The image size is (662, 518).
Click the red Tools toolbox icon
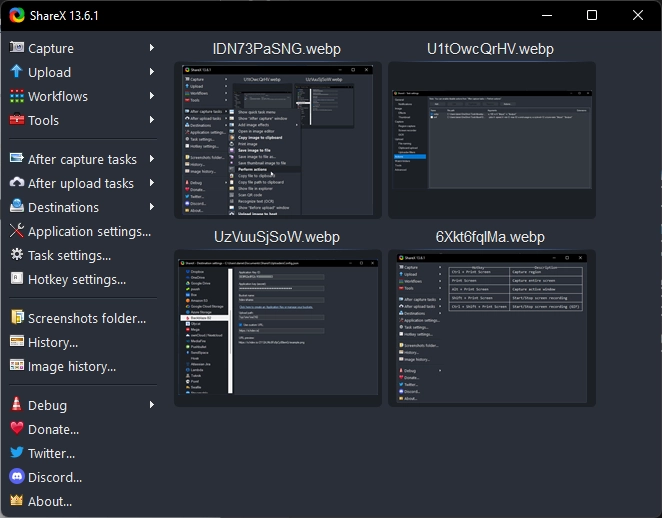pos(16,119)
